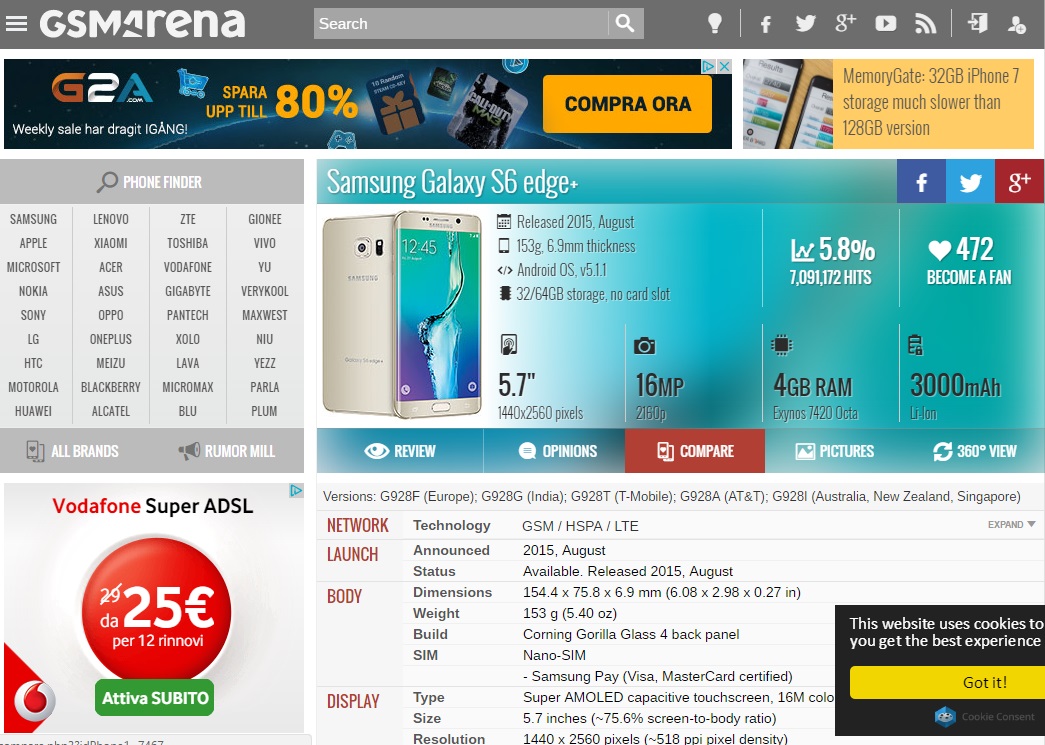Share phone on Google Plus red button
1045x745 pixels.
click(1020, 181)
